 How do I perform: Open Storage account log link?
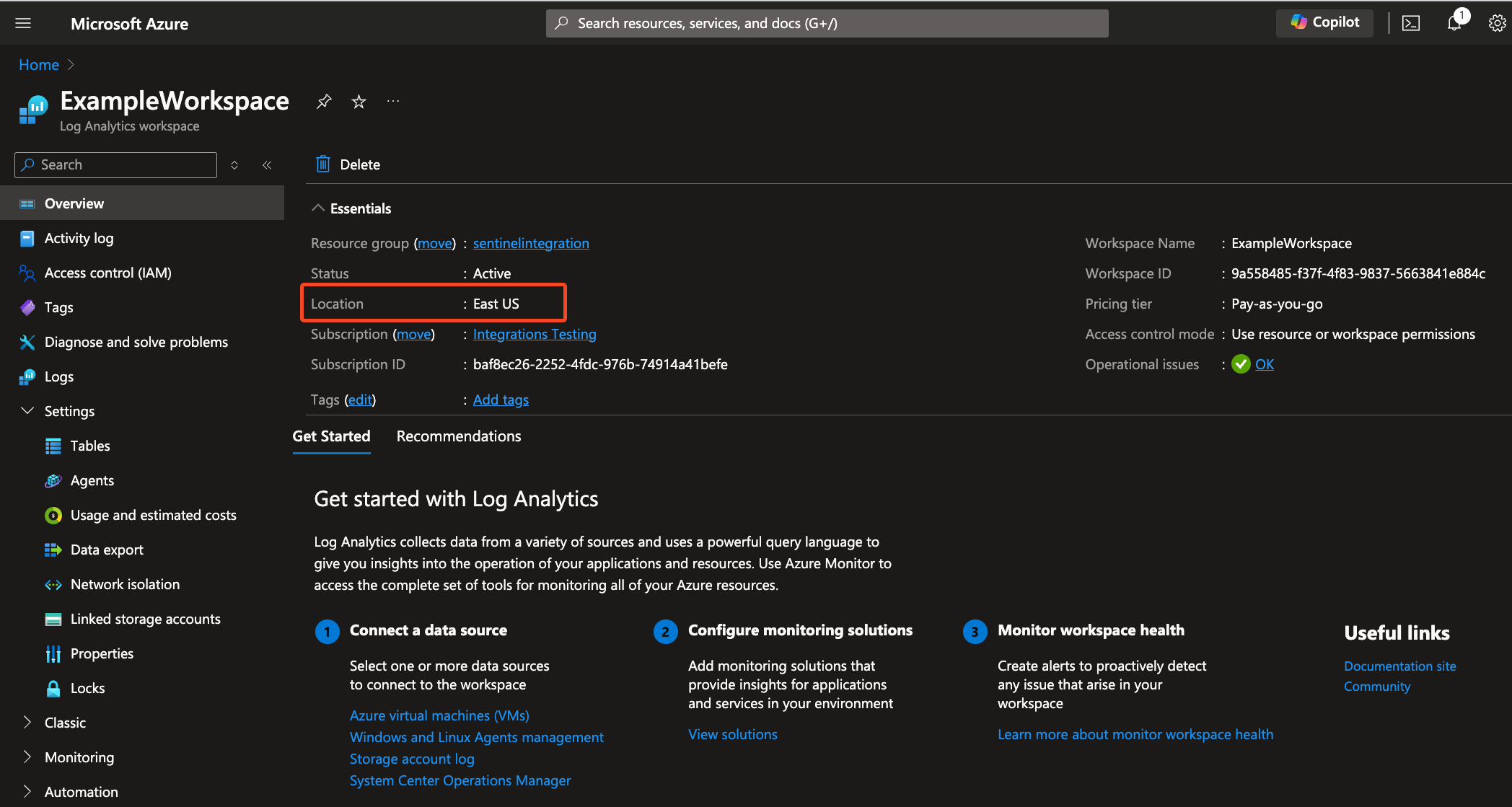pos(412,759)
